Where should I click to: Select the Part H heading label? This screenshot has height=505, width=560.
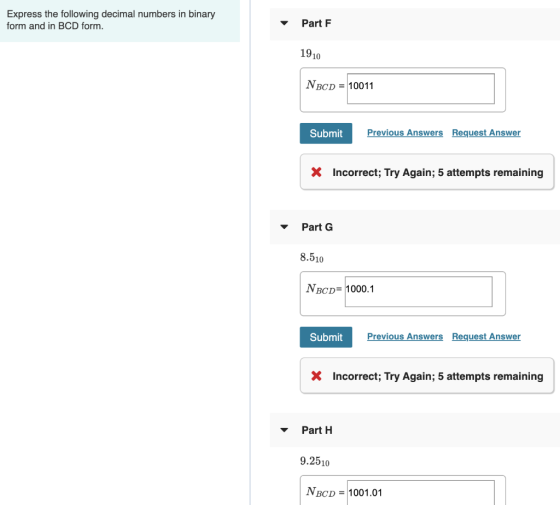tap(317, 430)
